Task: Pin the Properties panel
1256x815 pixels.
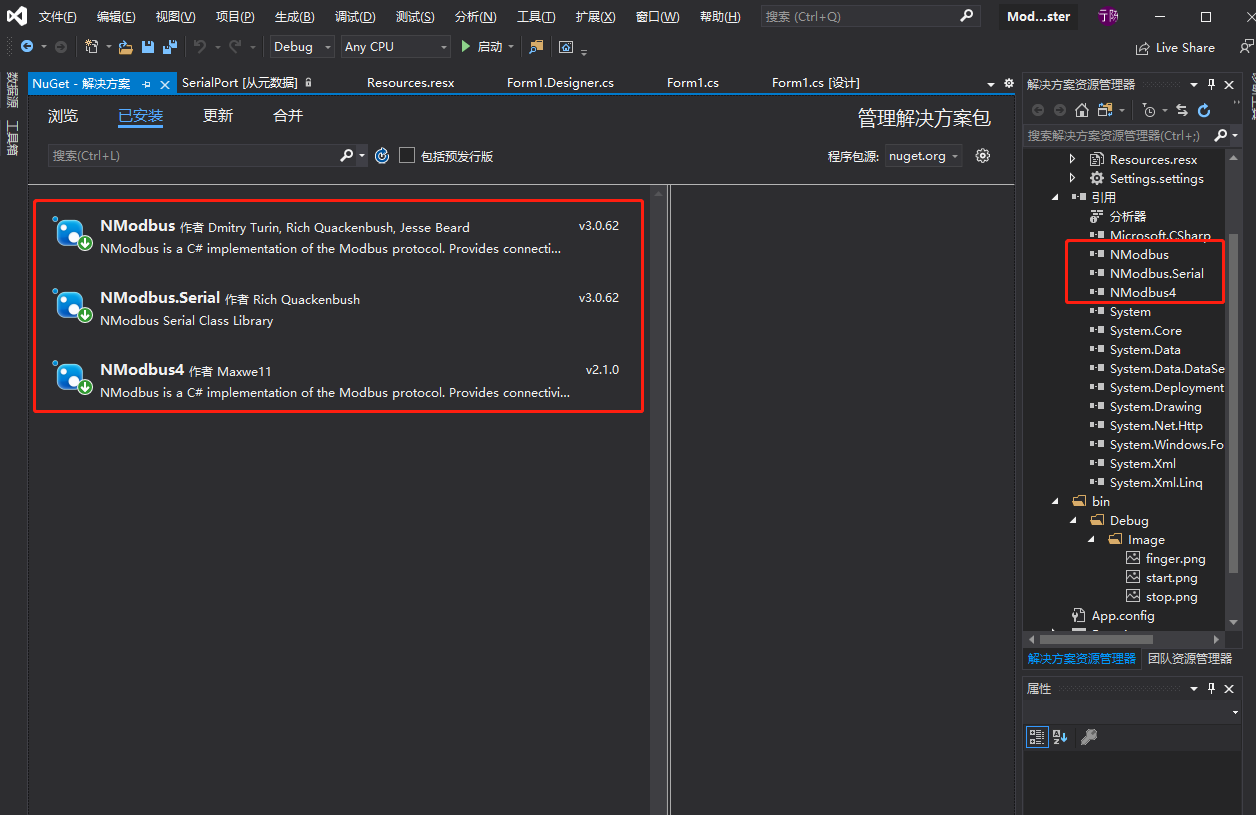Action: 1211,689
